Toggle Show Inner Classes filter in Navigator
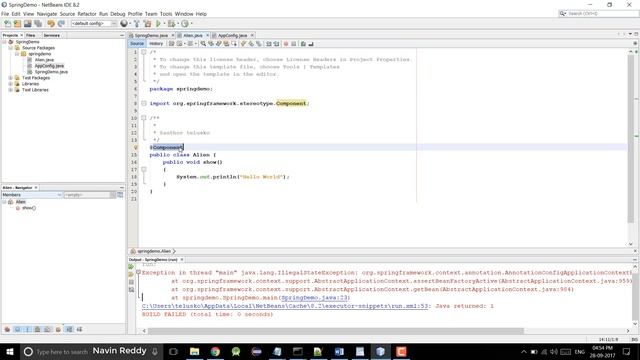The height and width of the screenshot is (360, 640). click(47, 329)
